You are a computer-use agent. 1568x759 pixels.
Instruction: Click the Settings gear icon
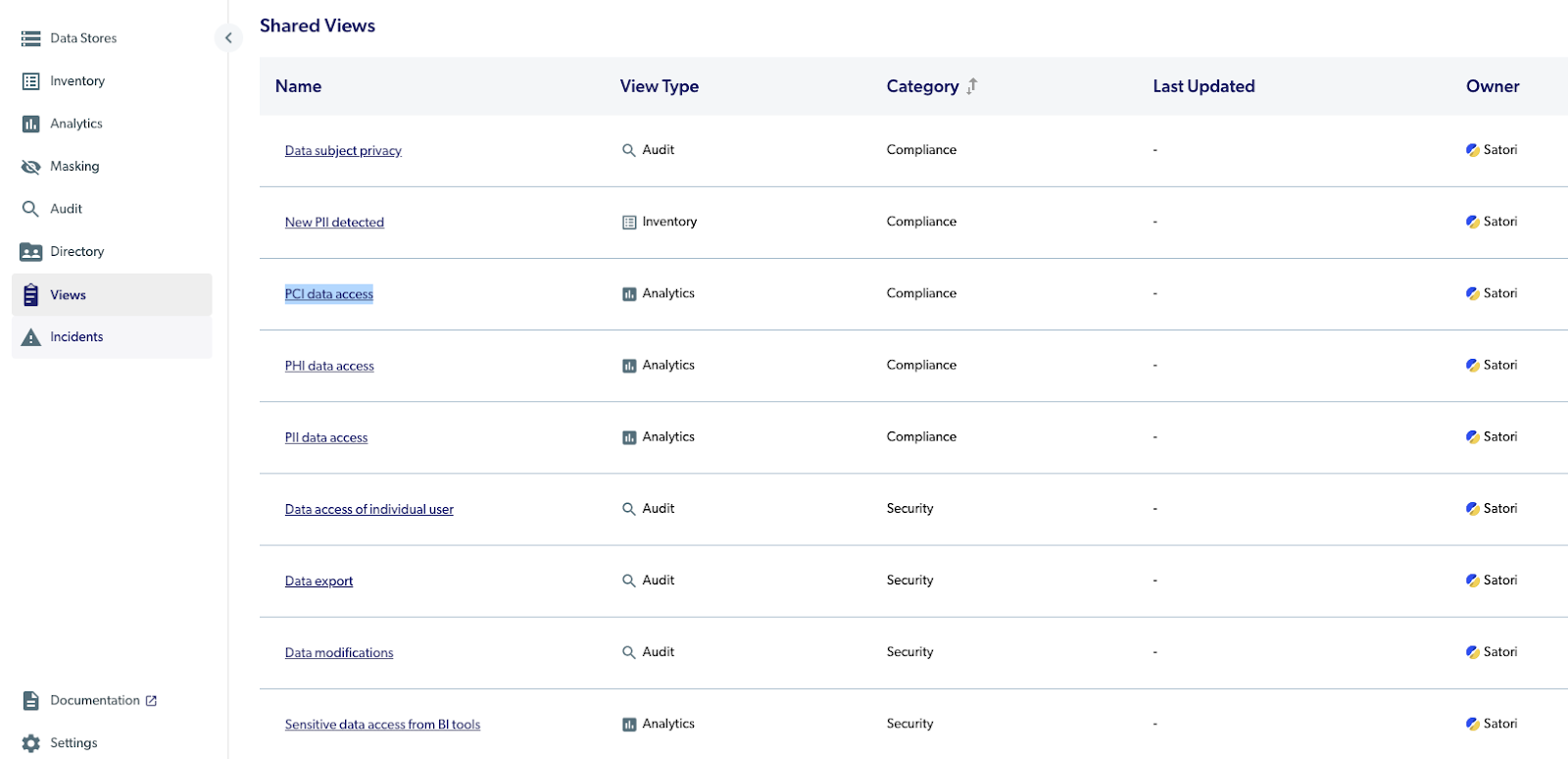tap(30, 743)
